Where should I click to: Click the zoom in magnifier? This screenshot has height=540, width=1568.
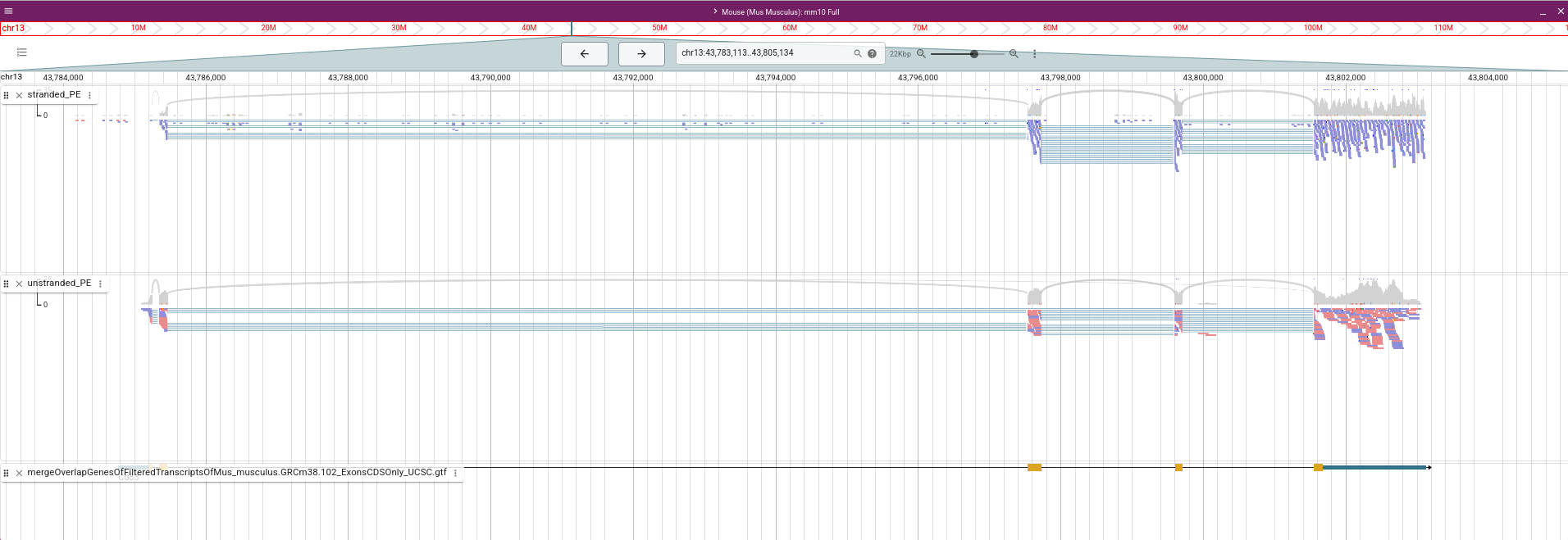point(1014,53)
